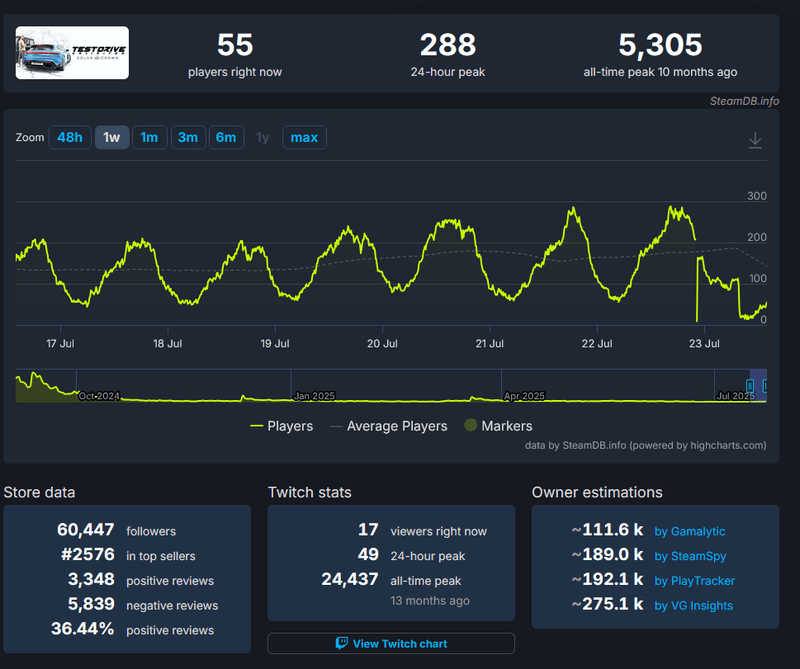Image resolution: width=800 pixels, height=669 pixels.
Task: Open the SteamSpy owner estimation link
Action: coord(698,556)
